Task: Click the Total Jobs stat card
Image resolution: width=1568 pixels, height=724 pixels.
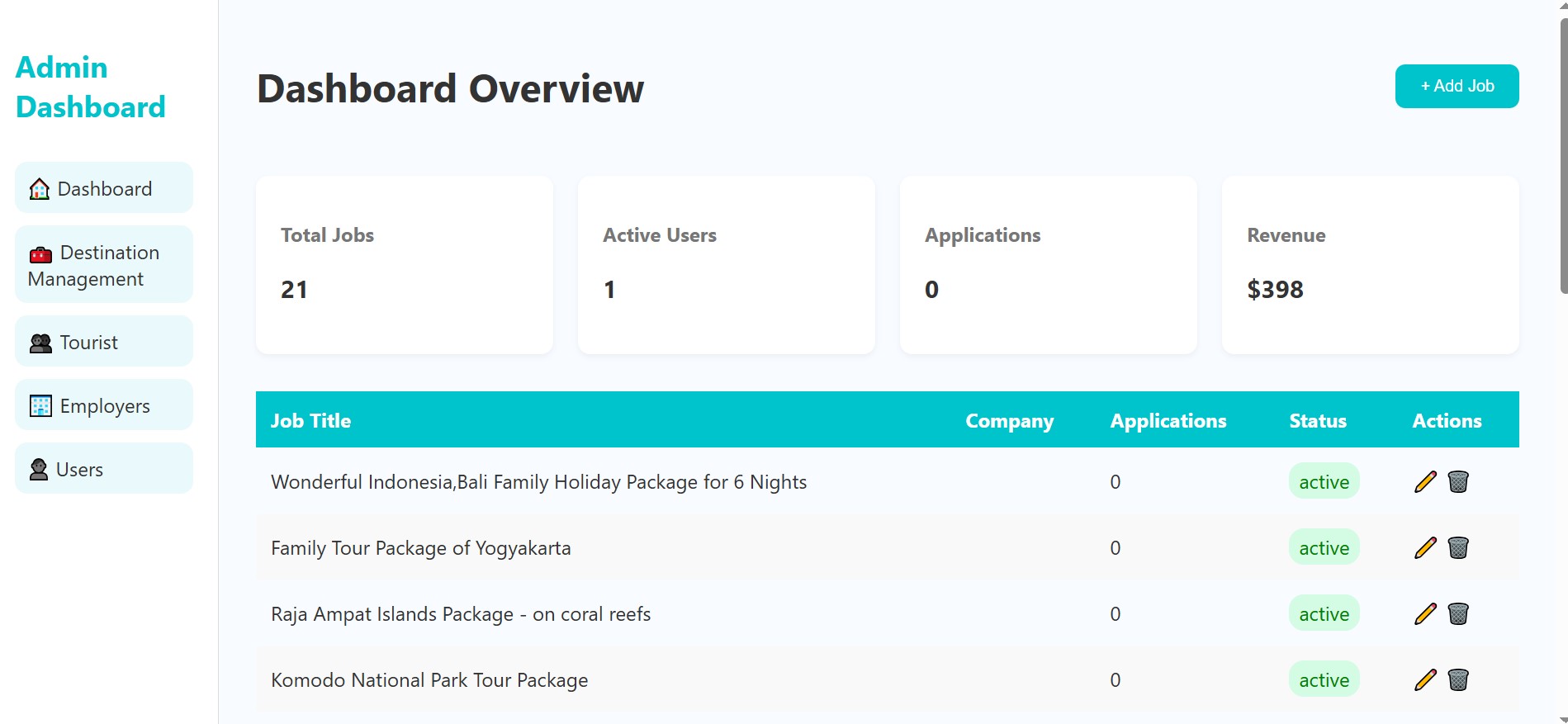Action: (x=404, y=265)
